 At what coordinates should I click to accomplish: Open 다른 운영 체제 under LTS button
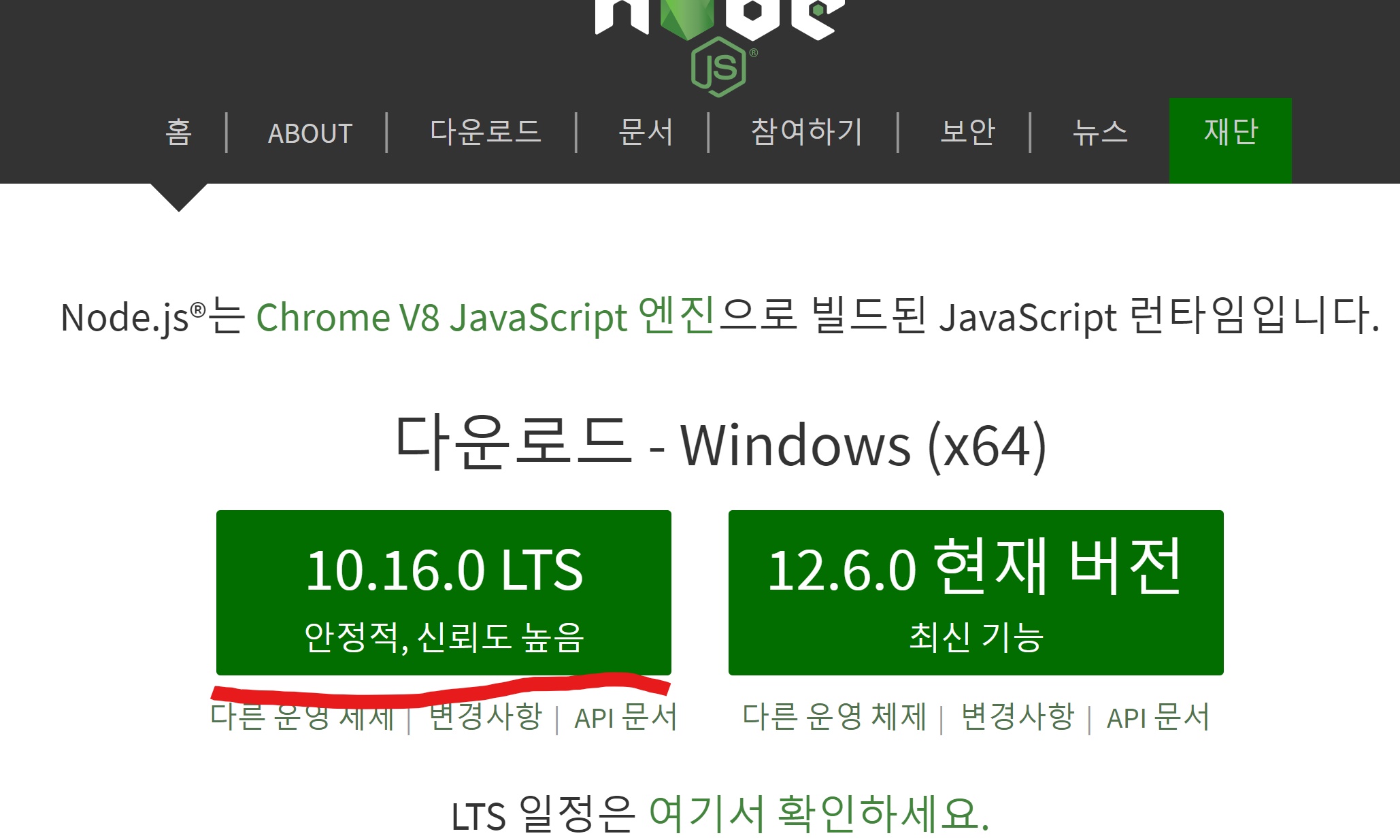point(302,718)
